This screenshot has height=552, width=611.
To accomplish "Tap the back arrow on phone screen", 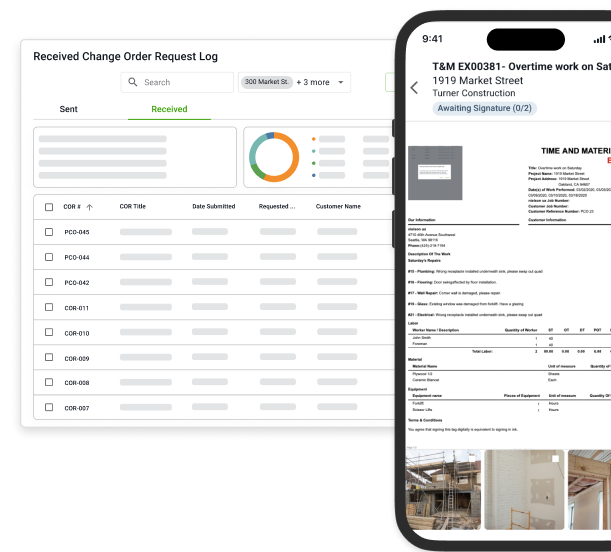I will [415, 88].
